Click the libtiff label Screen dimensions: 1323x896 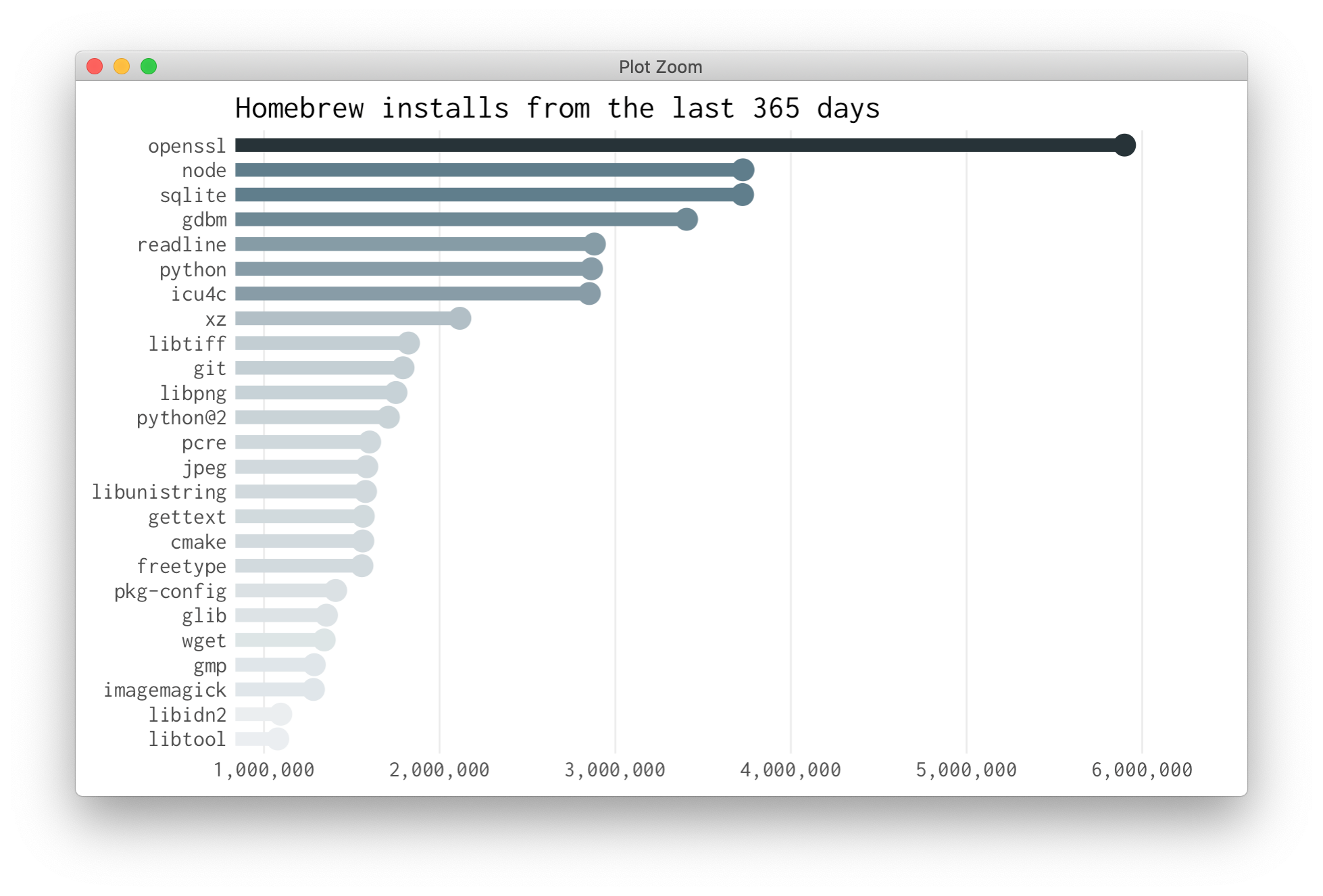pyautogui.click(x=187, y=343)
